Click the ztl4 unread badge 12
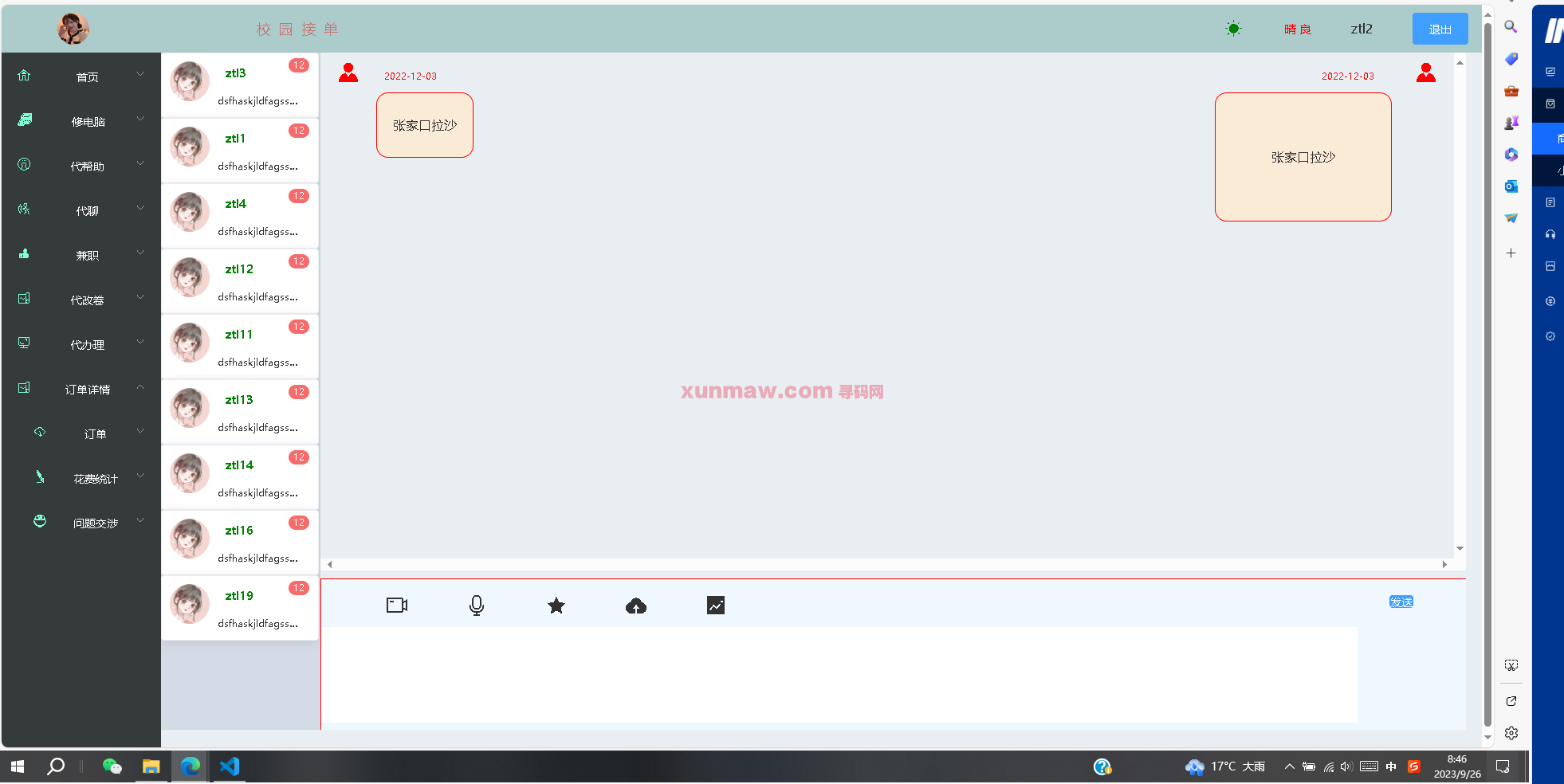This screenshot has height=784, width=1564. click(x=299, y=196)
